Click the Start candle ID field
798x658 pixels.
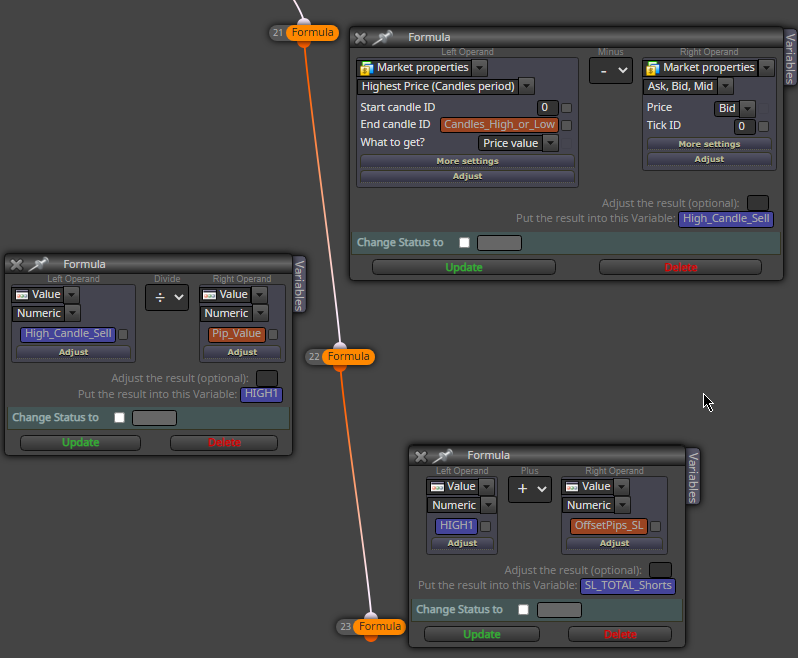pyautogui.click(x=548, y=107)
